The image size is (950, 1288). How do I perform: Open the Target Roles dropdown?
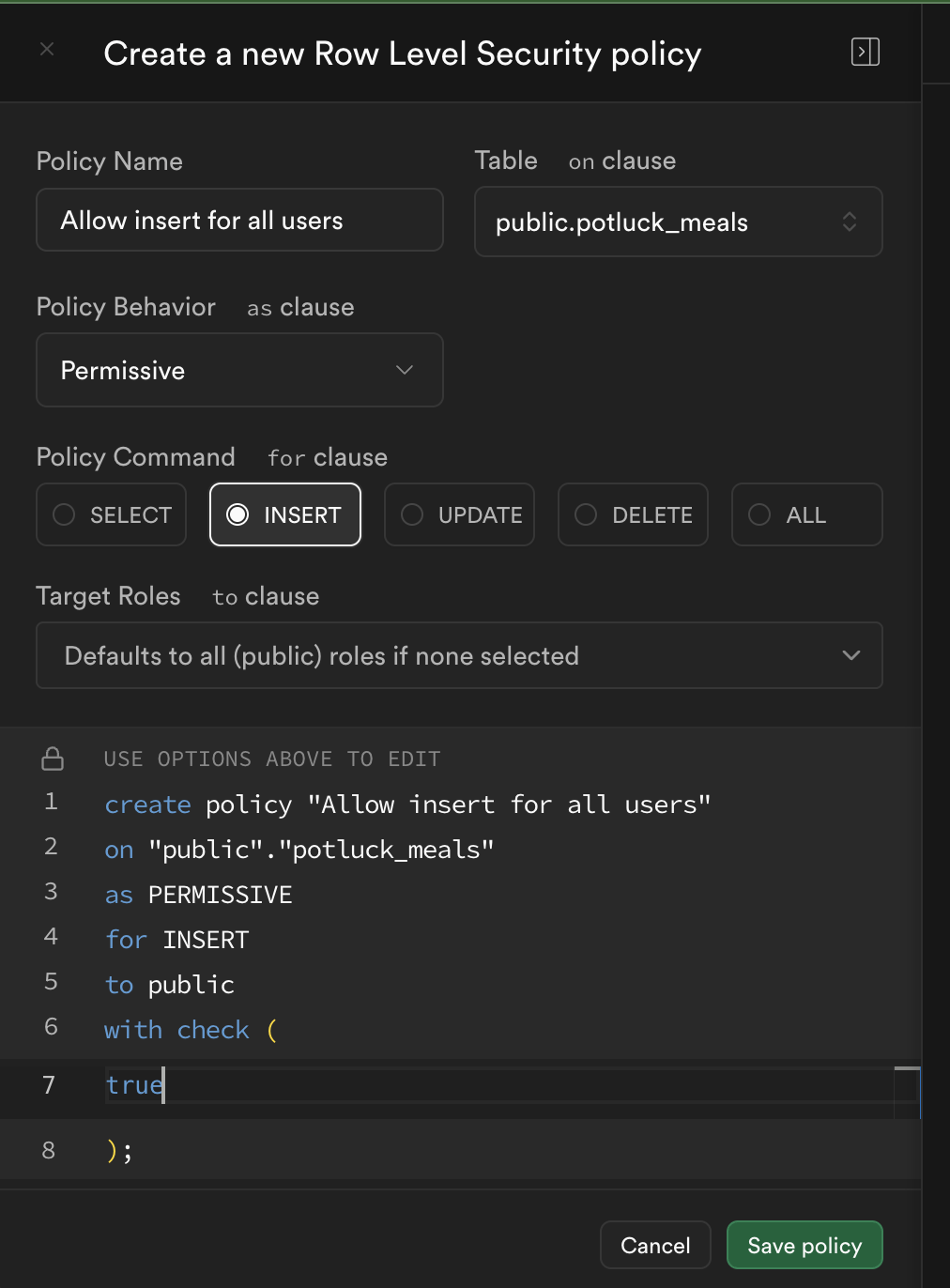pyautogui.click(x=459, y=655)
